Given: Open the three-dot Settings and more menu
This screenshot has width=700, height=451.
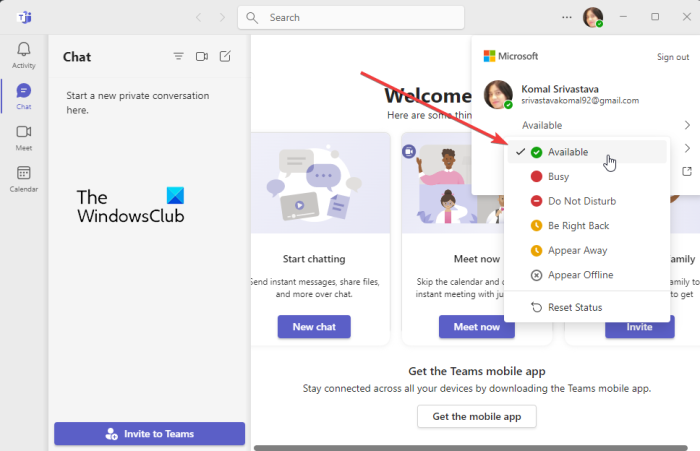Looking at the screenshot, I should click(x=567, y=17).
